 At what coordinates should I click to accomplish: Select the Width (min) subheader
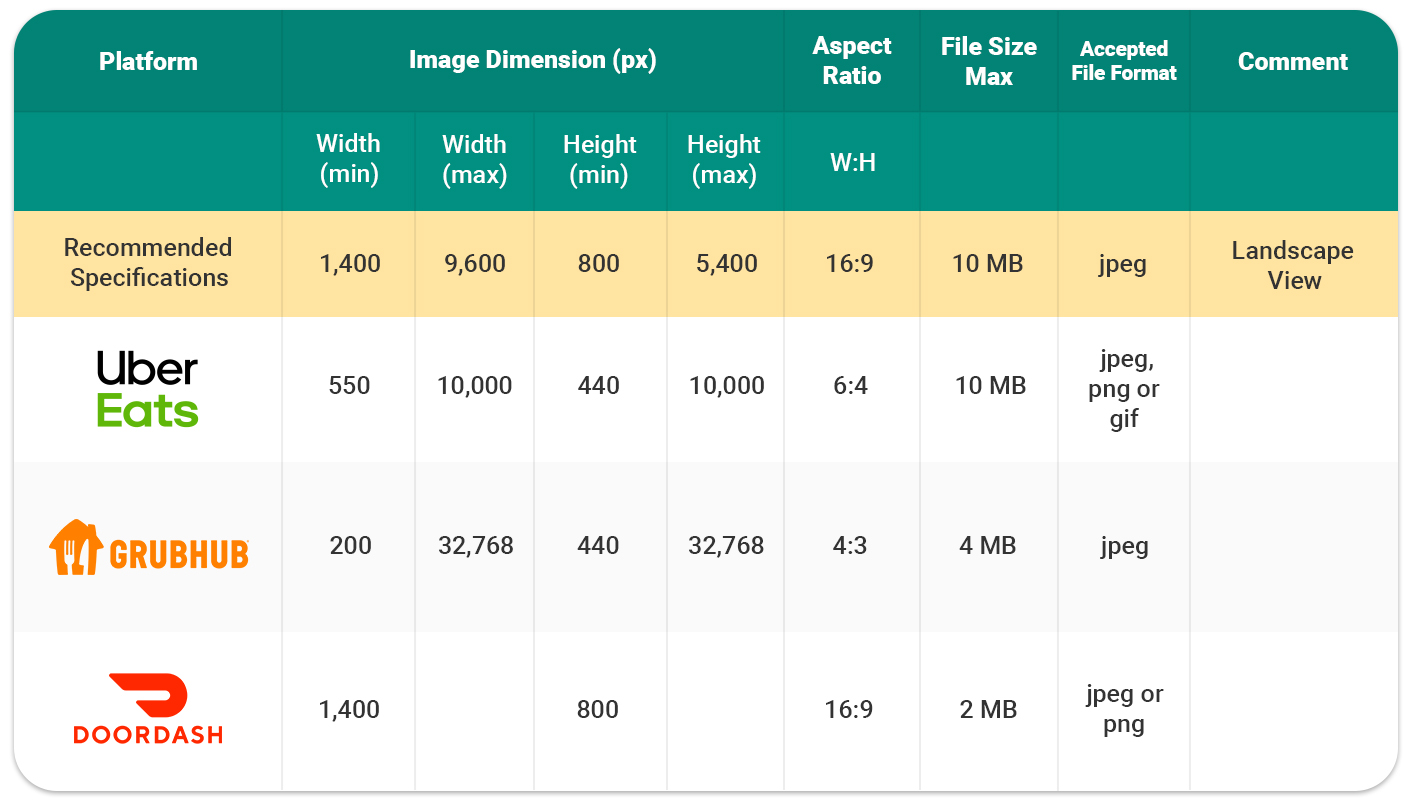point(348,159)
